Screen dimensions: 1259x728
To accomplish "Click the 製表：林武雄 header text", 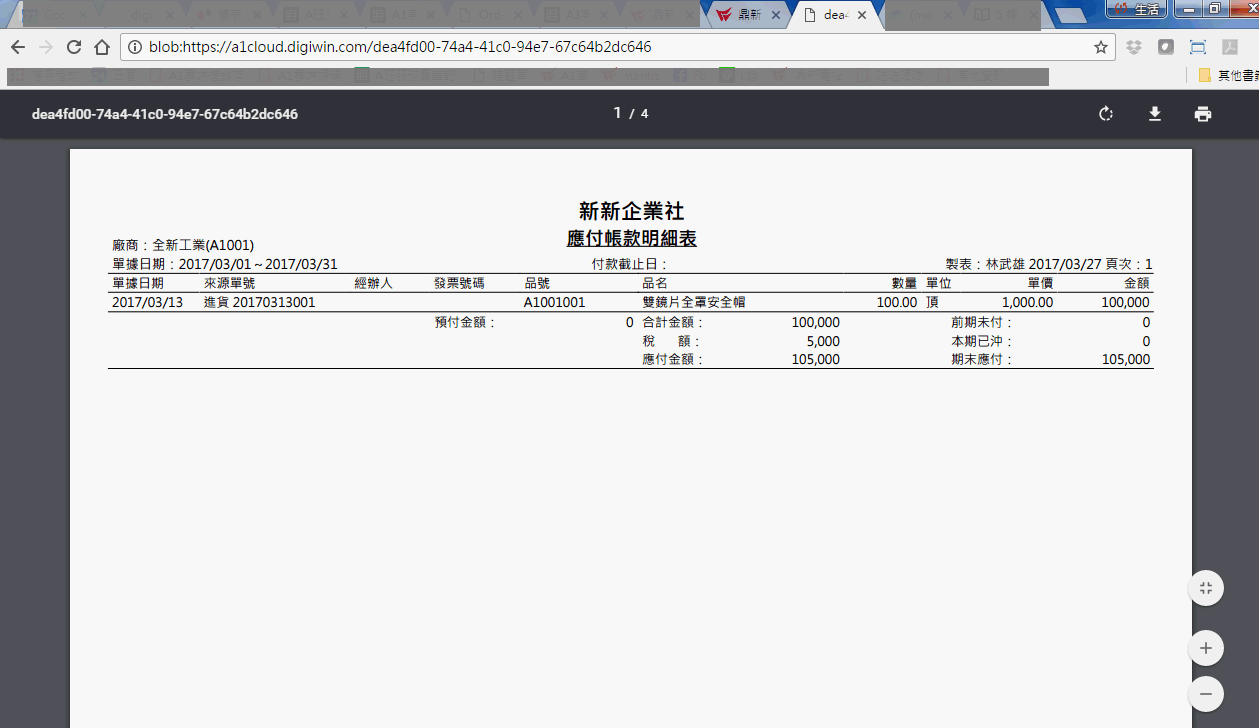I will click(x=985, y=265).
